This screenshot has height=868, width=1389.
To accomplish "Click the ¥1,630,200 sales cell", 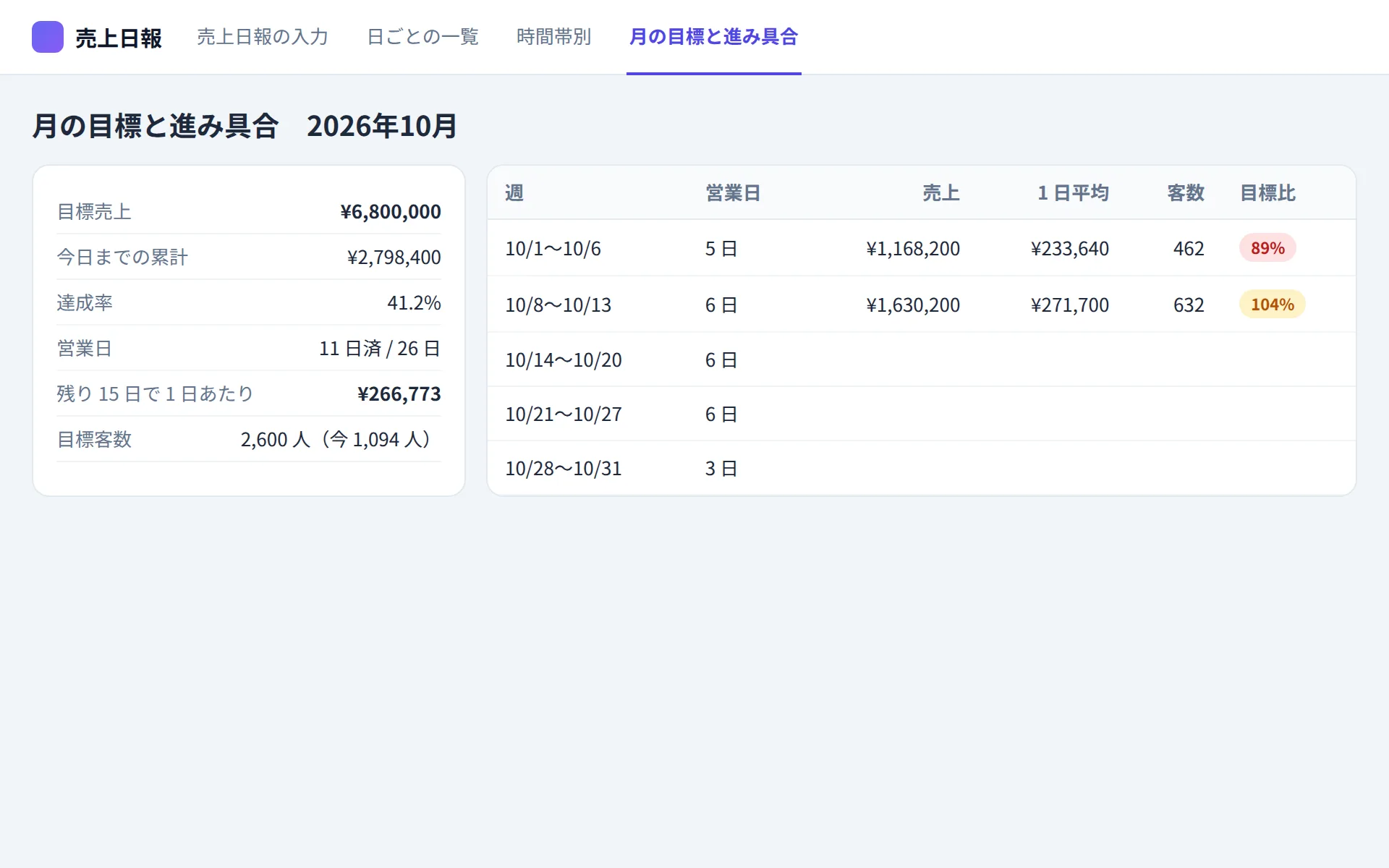I will (x=913, y=305).
